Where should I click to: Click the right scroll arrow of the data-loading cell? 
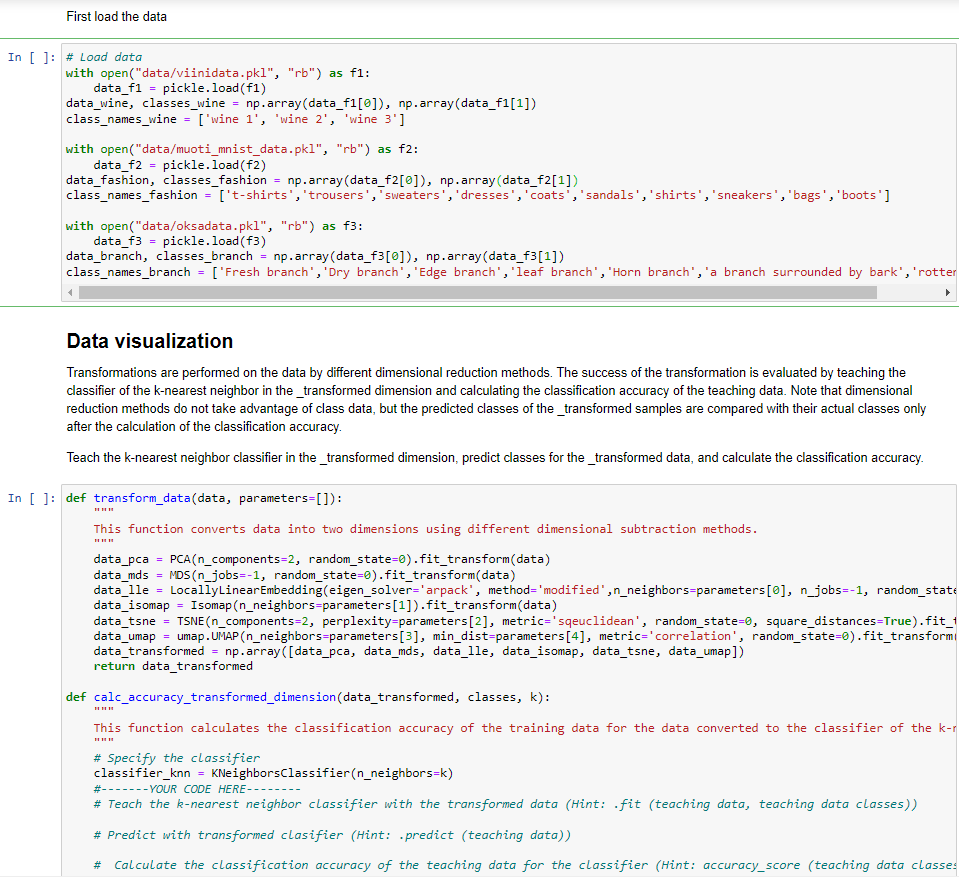click(946, 291)
